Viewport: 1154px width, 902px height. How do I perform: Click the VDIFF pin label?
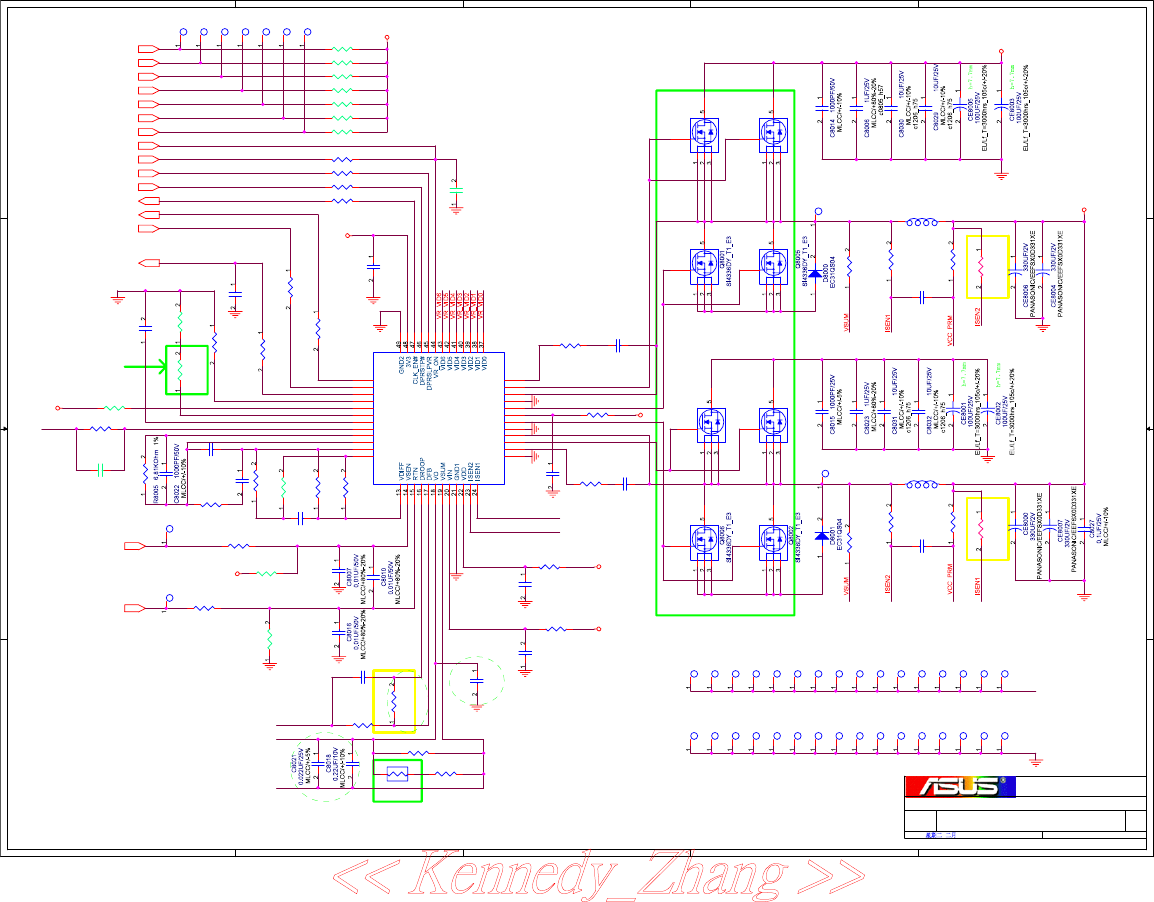tap(402, 472)
